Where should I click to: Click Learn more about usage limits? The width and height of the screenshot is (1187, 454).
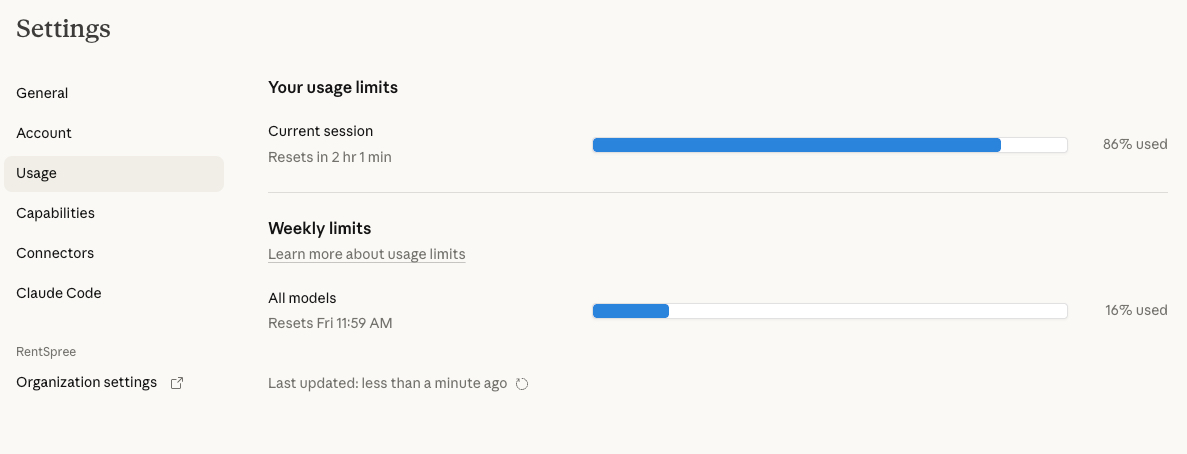(x=366, y=254)
